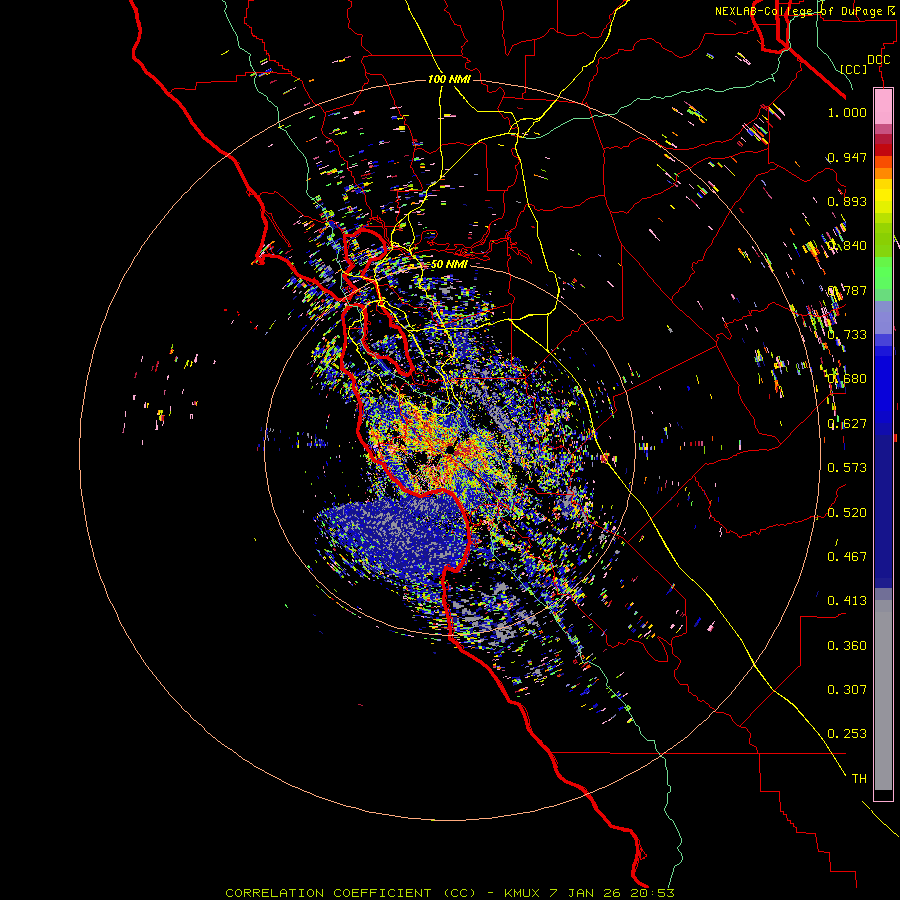Screen dimensions: 900x900
Task: Click the DCC label above the color bar
Action: 878,60
